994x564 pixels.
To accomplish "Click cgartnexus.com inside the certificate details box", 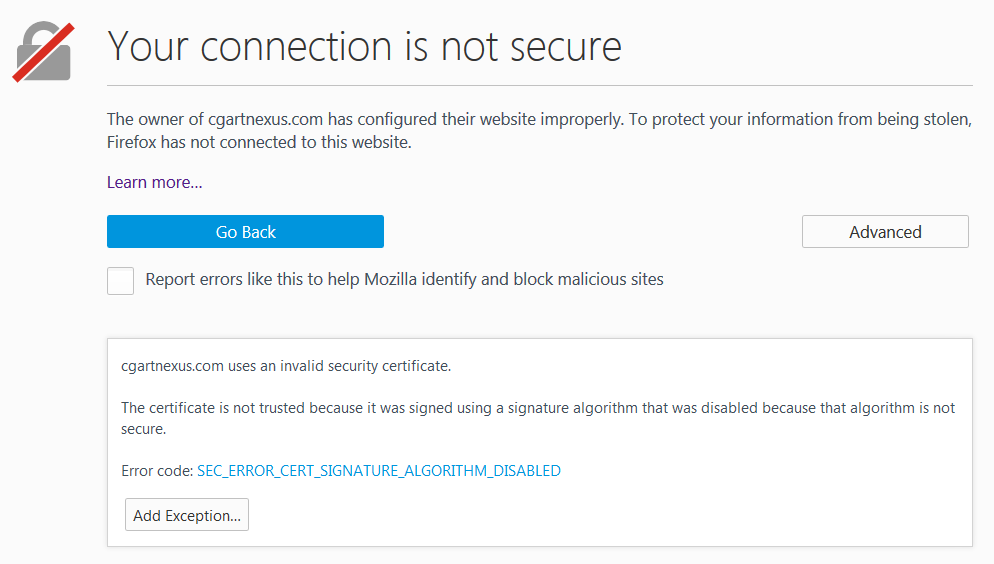I will pyautogui.click(x=172, y=366).
